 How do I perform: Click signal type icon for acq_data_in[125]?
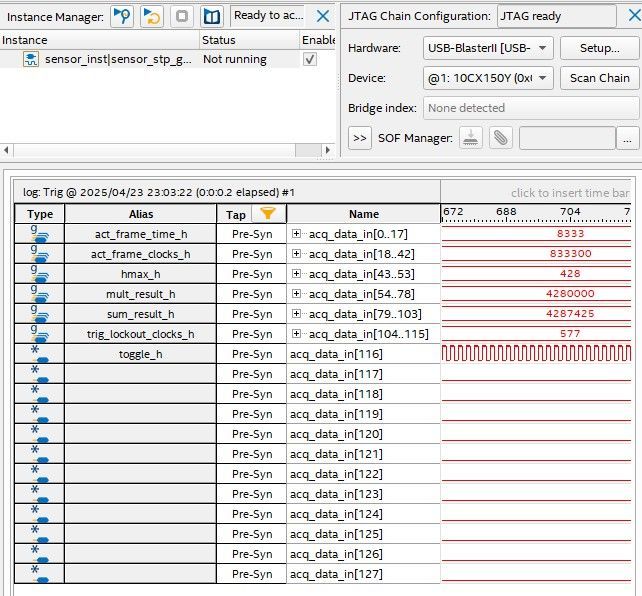click(39, 534)
